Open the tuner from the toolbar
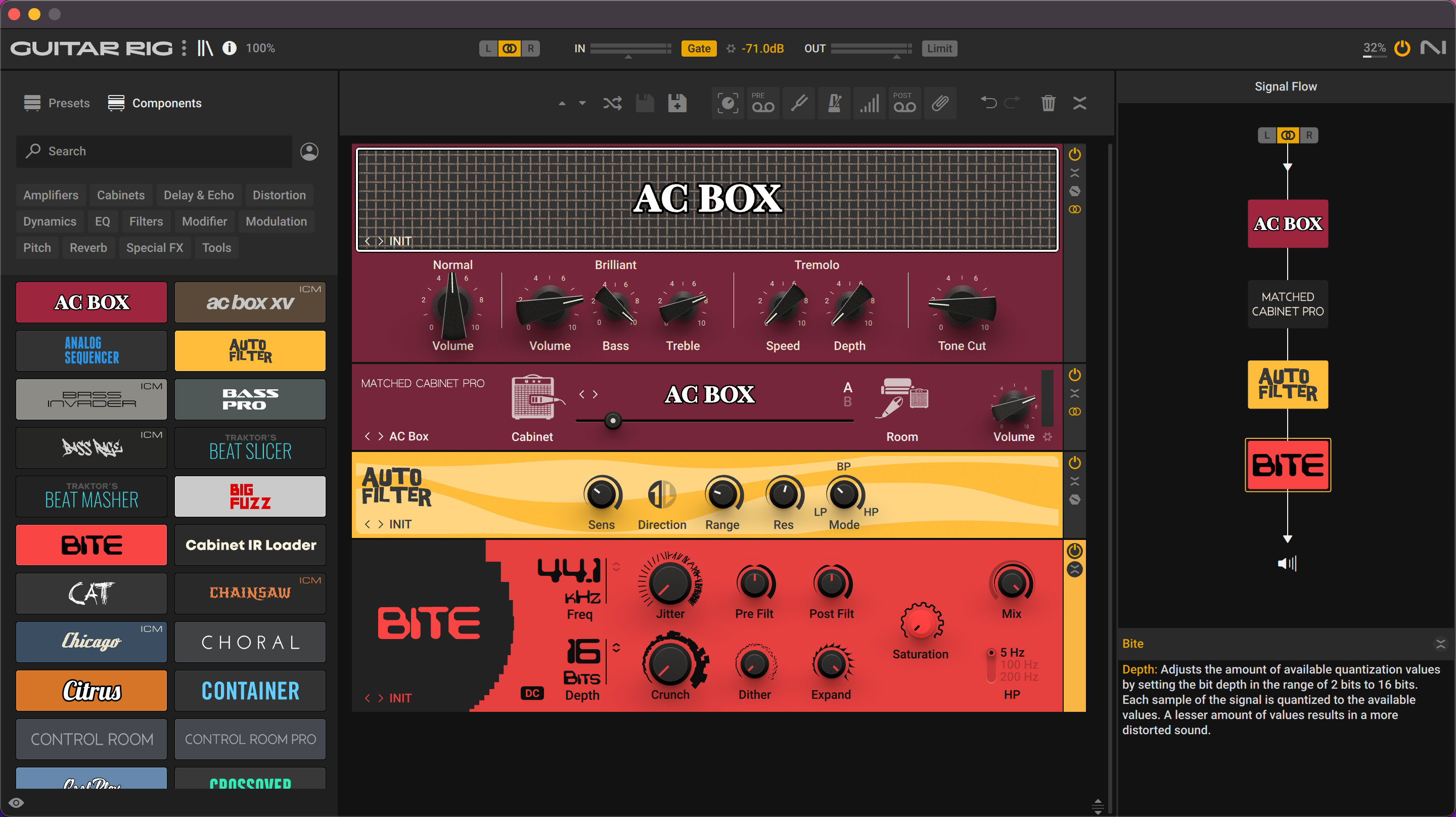Screen dimensions: 1456x817 coord(799,103)
